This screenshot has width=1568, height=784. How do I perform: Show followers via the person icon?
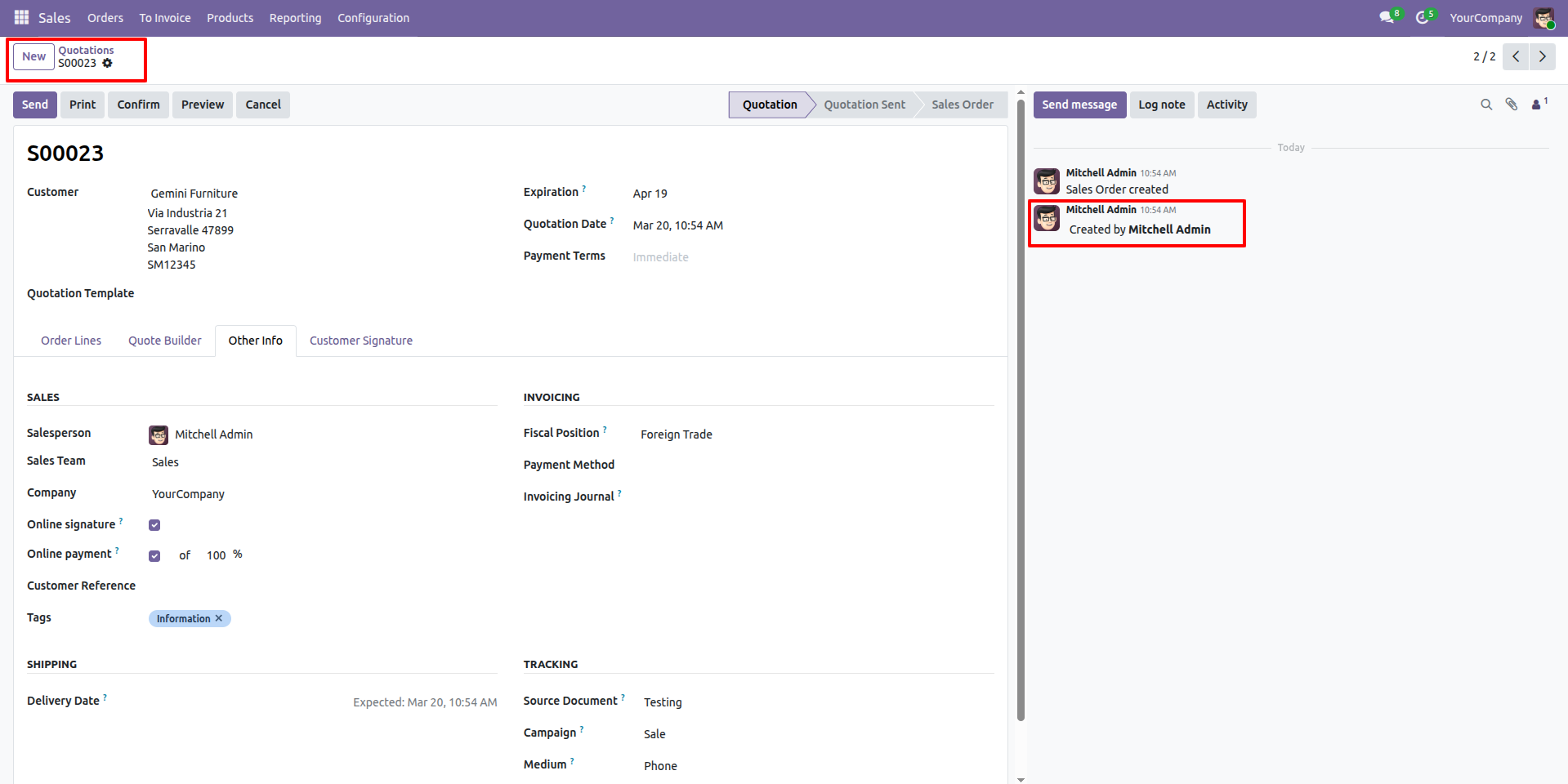click(1537, 105)
